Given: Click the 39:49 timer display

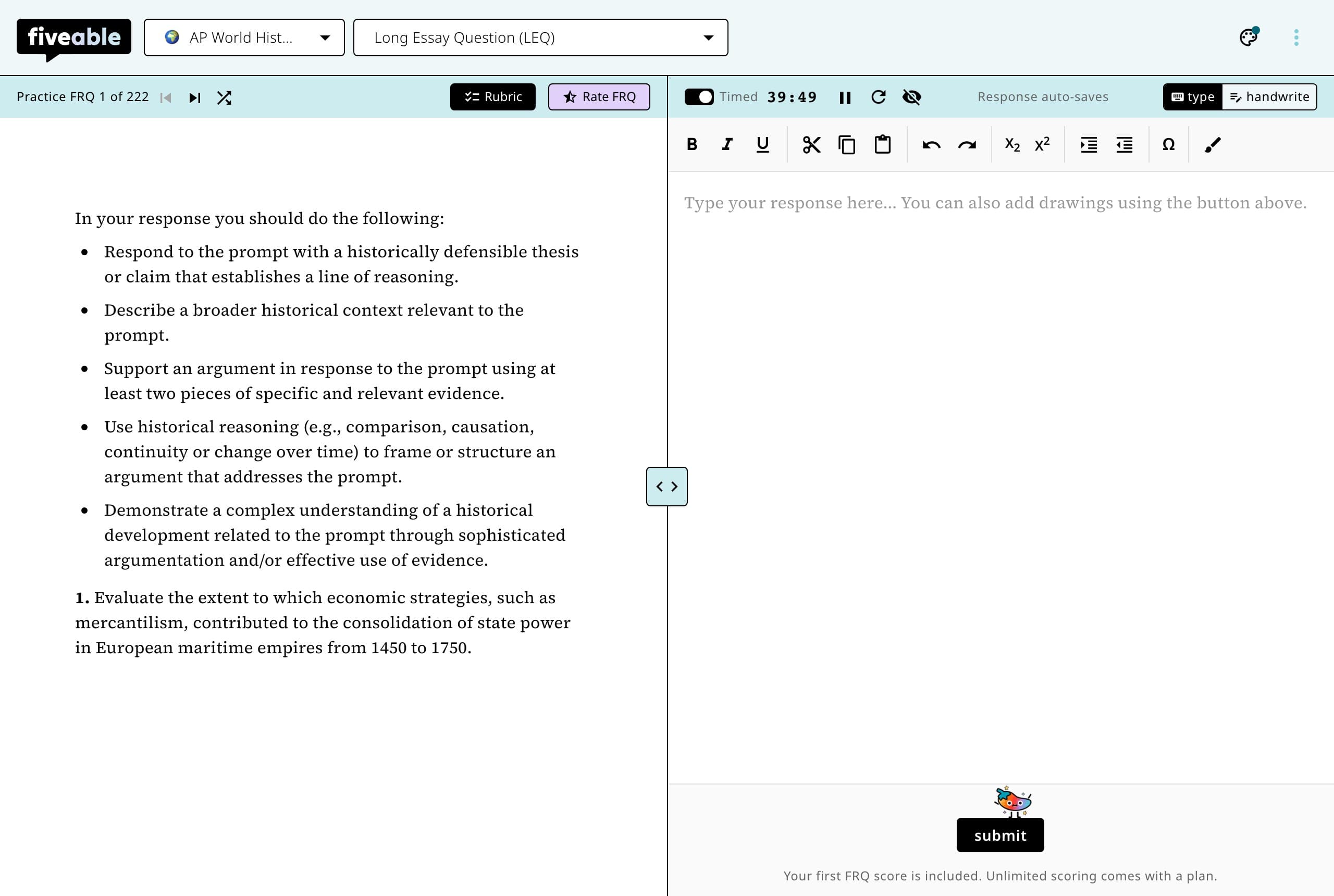Looking at the screenshot, I should [792, 97].
